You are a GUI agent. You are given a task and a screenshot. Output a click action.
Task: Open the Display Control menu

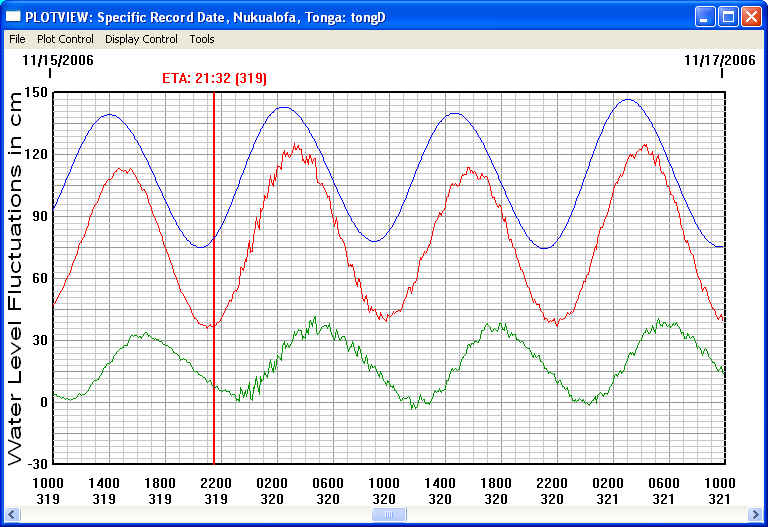click(141, 39)
